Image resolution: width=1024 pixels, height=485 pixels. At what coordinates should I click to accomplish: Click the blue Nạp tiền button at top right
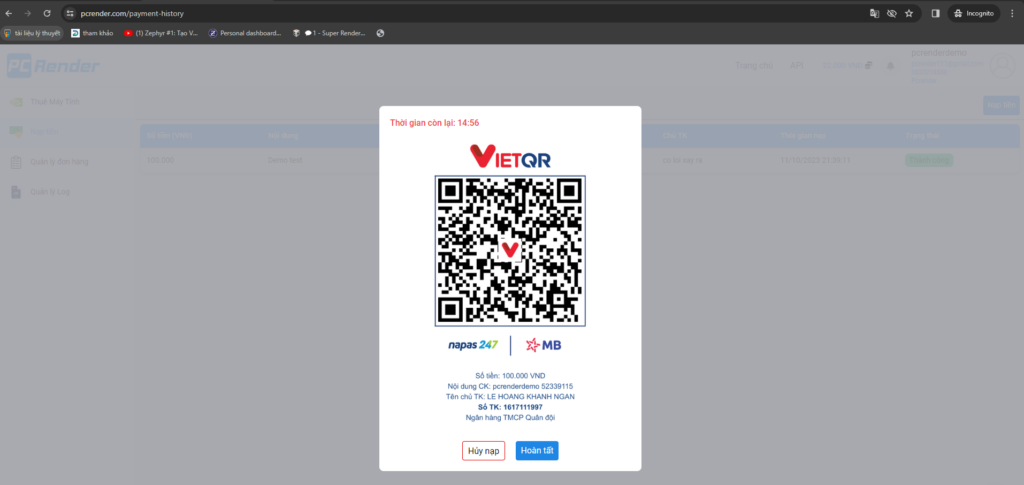point(1001,105)
